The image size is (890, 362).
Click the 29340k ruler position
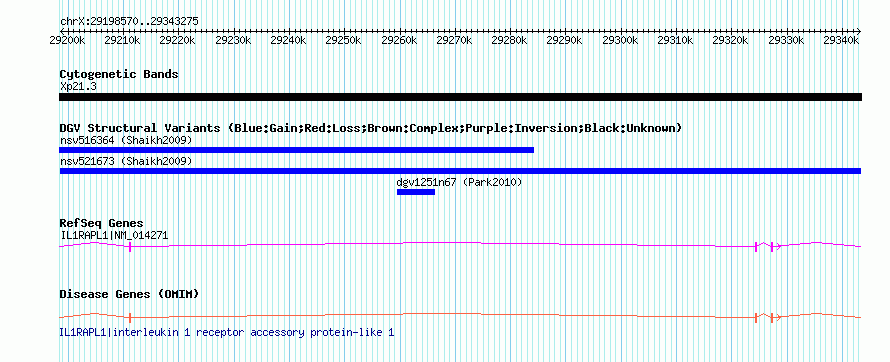pyautogui.click(x=841, y=40)
